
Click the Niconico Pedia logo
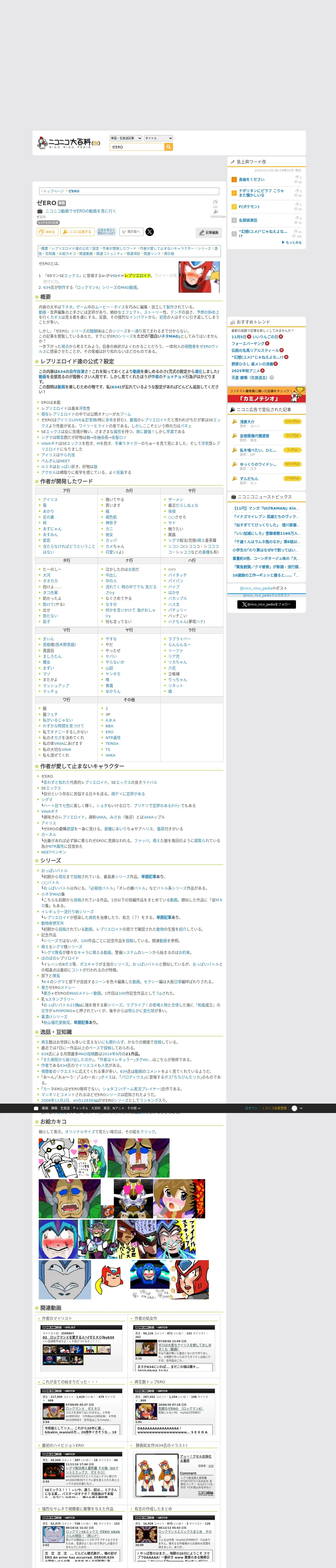[69, 143]
